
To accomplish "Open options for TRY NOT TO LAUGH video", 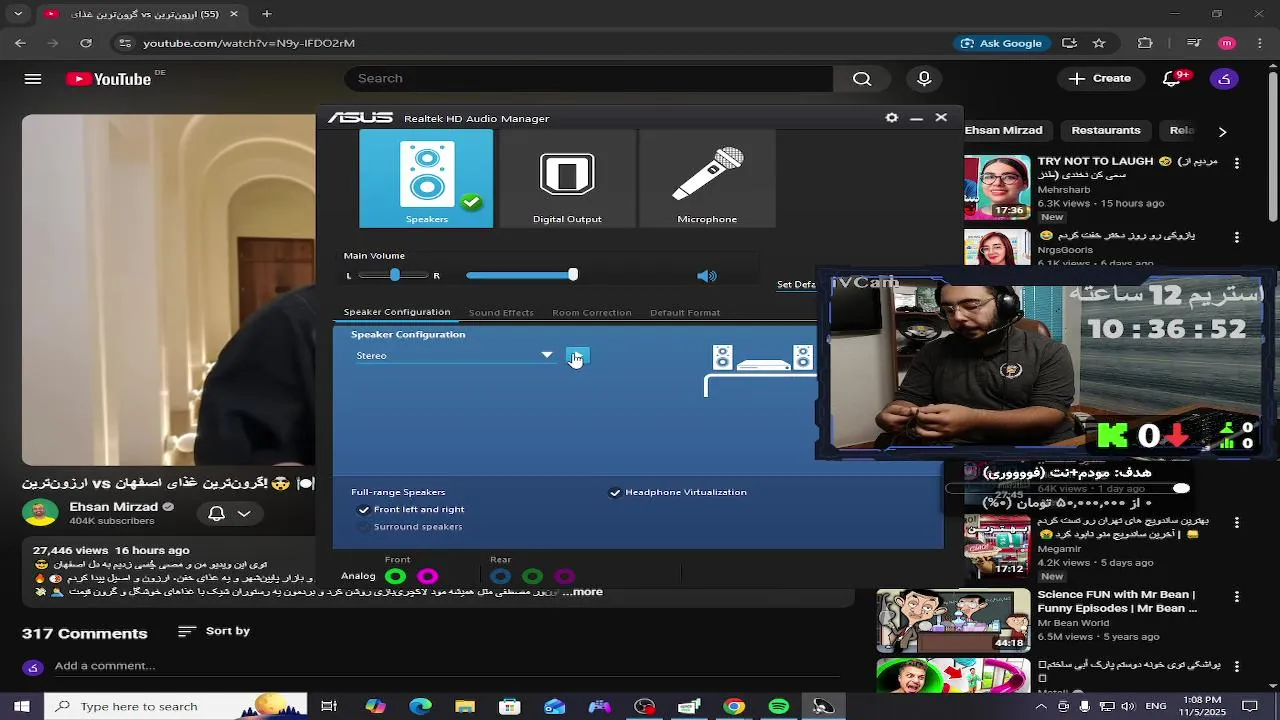I will pyautogui.click(x=1237, y=163).
